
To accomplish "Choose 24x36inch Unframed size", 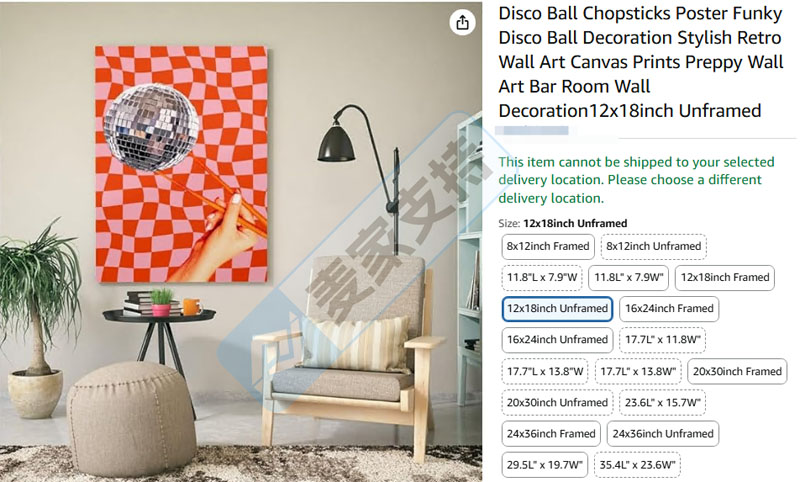I will coord(662,433).
